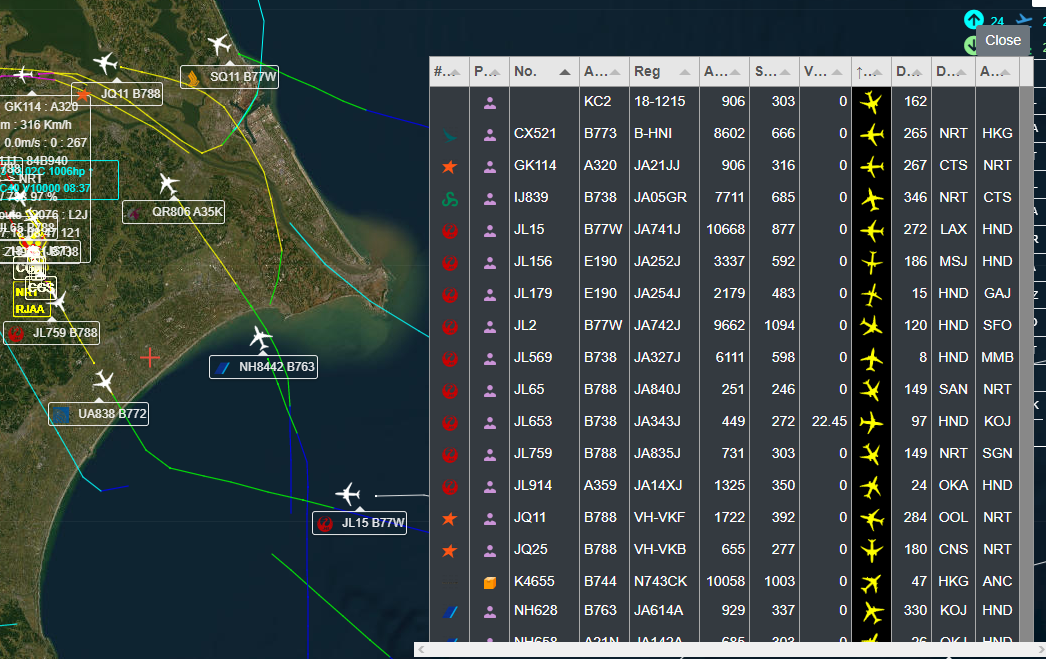Sort by the last A... column header

pos(996,71)
